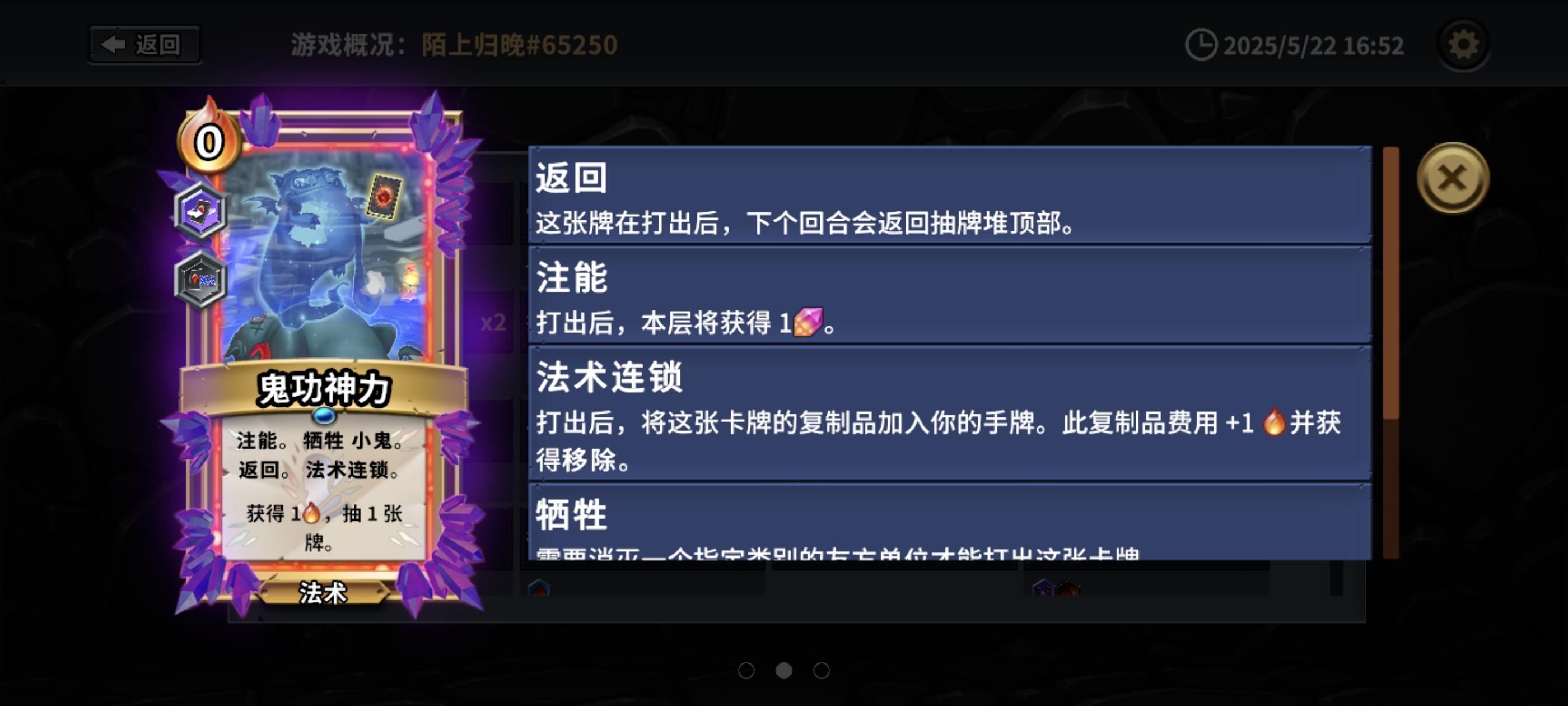Select the middle page indicator dot

coord(784,671)
